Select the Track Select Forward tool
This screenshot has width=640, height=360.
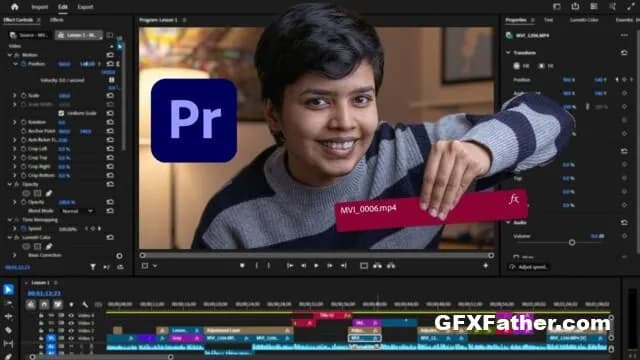[x=8, y=303]
